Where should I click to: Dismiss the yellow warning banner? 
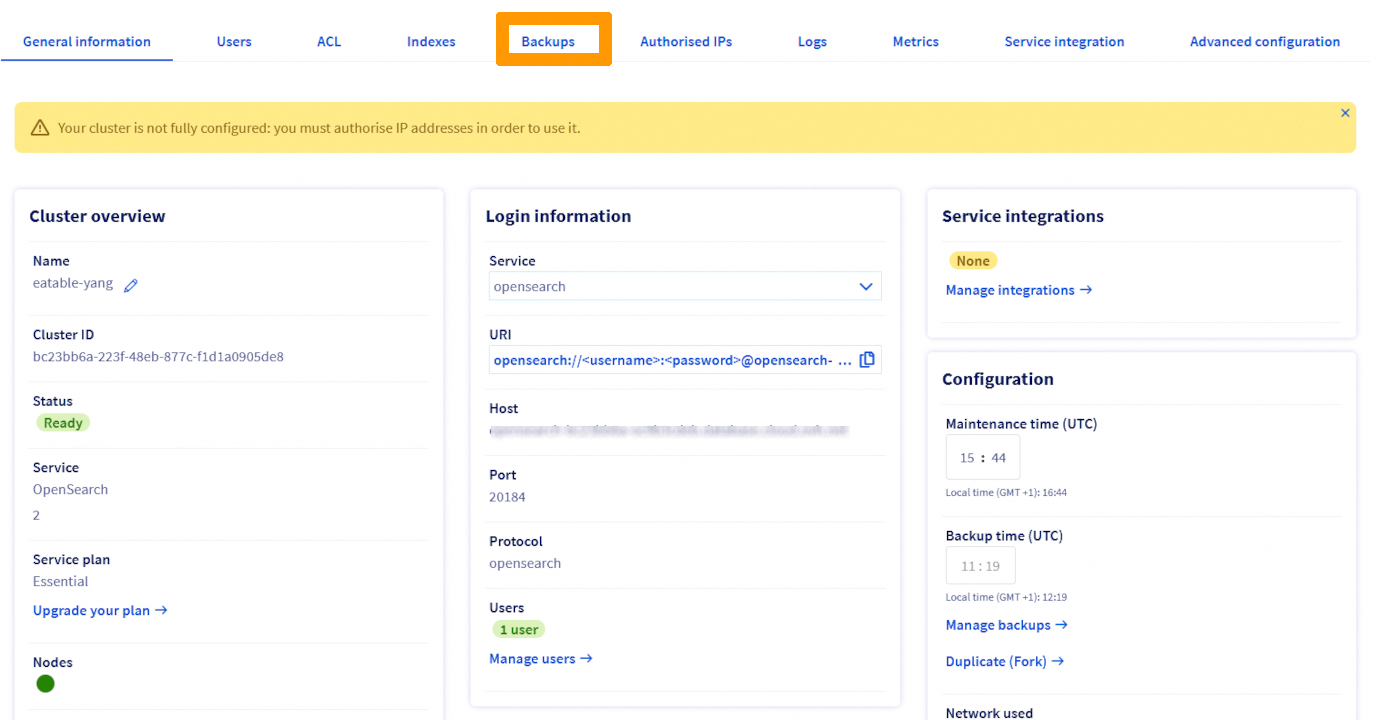[1345, 113]
